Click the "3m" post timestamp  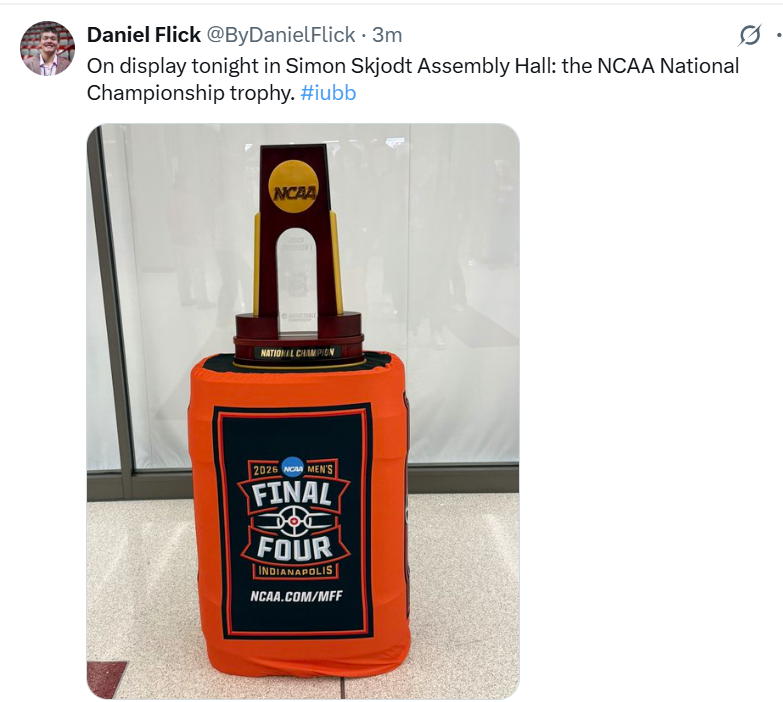tap(387, 35)
